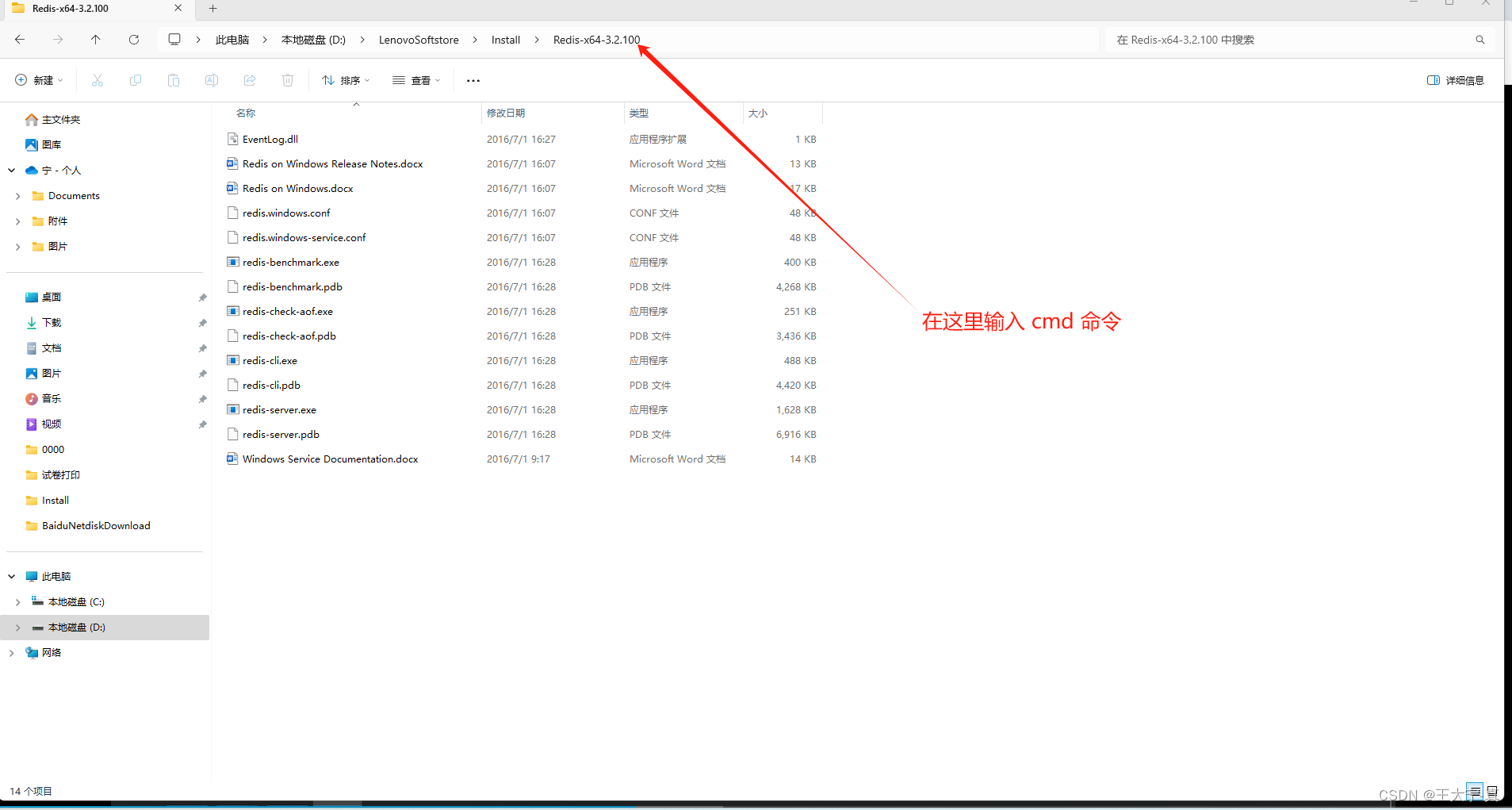Image resolution: width=1512 pixels, height=810 pixels.
Task: Expand the sidebar 图片 OneDrive folder node
Action: click(18, 247)
